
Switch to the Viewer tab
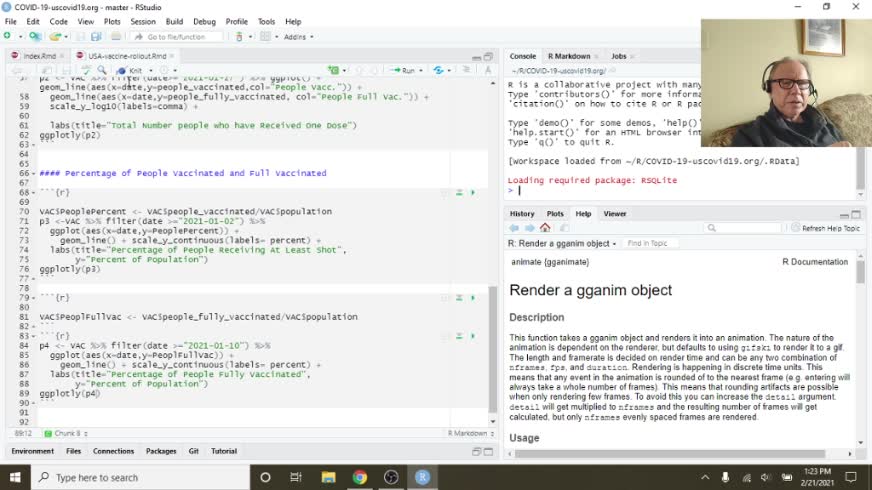coord(615,214)
